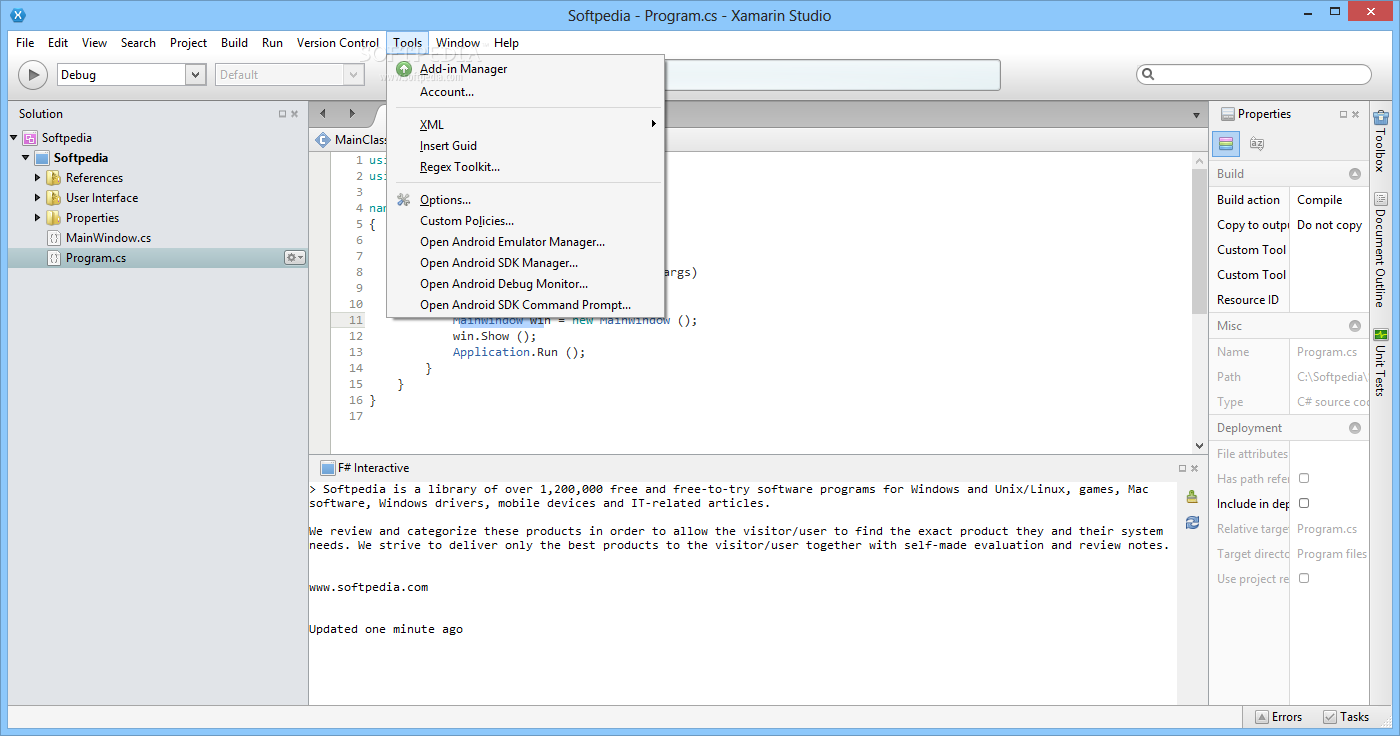Image resolution: width=1400 pixels, height=736 pixels.
Task: Click the clear-console broom icon in F# Interactive
Action: tap(1192, 496)
